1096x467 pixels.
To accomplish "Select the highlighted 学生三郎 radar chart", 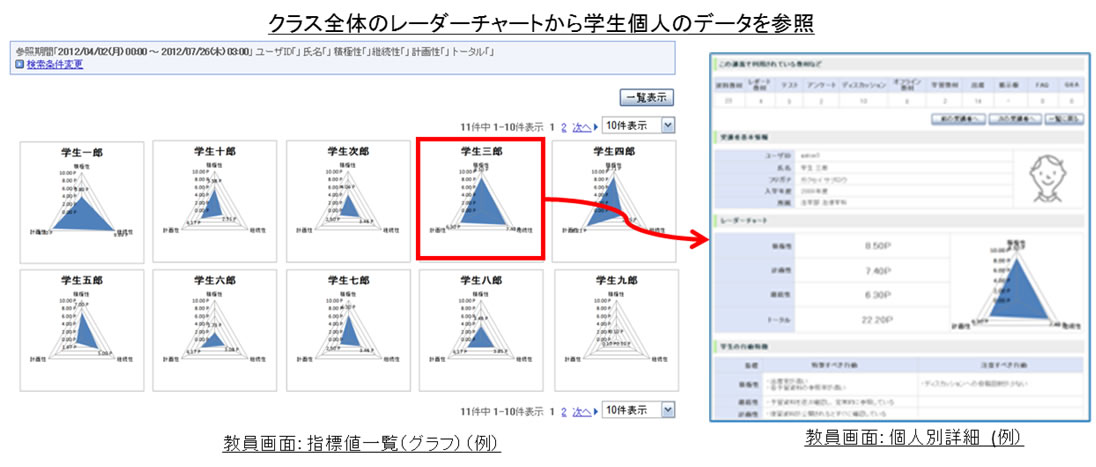I will [480, 200].
